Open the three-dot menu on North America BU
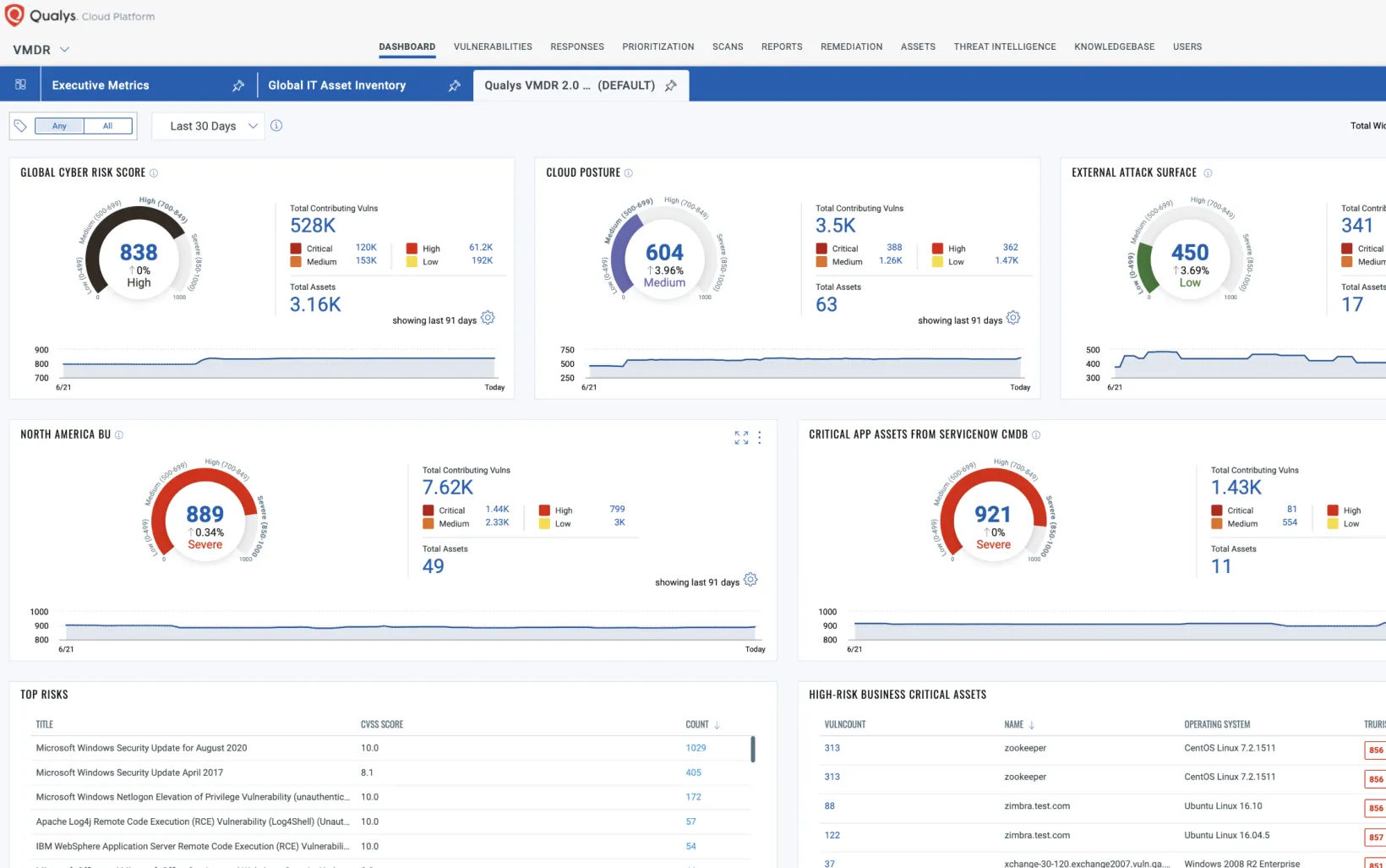This screenshot has width=1386, height=868. 759,437
